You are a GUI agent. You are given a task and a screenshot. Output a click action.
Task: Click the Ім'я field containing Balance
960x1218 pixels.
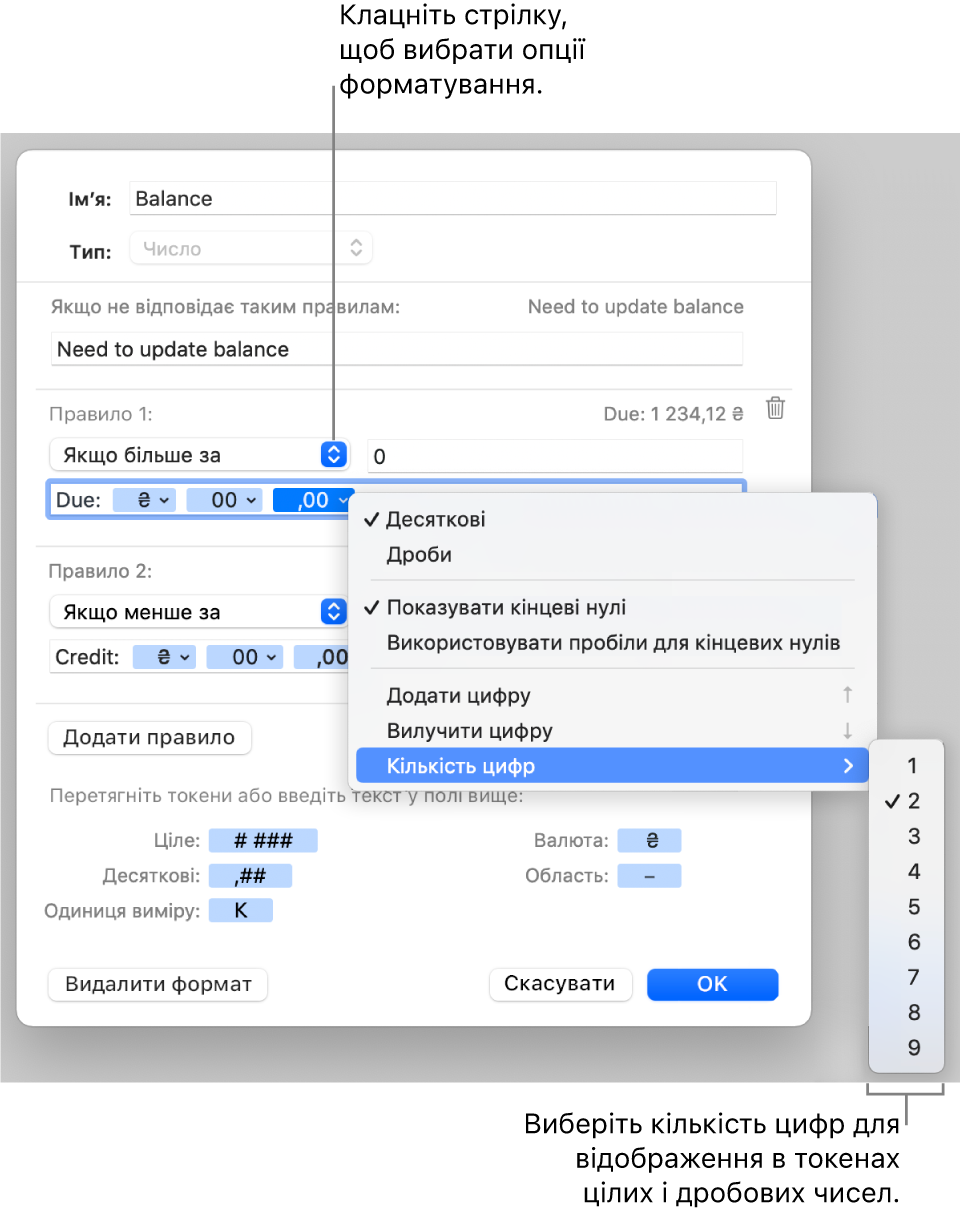[x=453, y=198]
